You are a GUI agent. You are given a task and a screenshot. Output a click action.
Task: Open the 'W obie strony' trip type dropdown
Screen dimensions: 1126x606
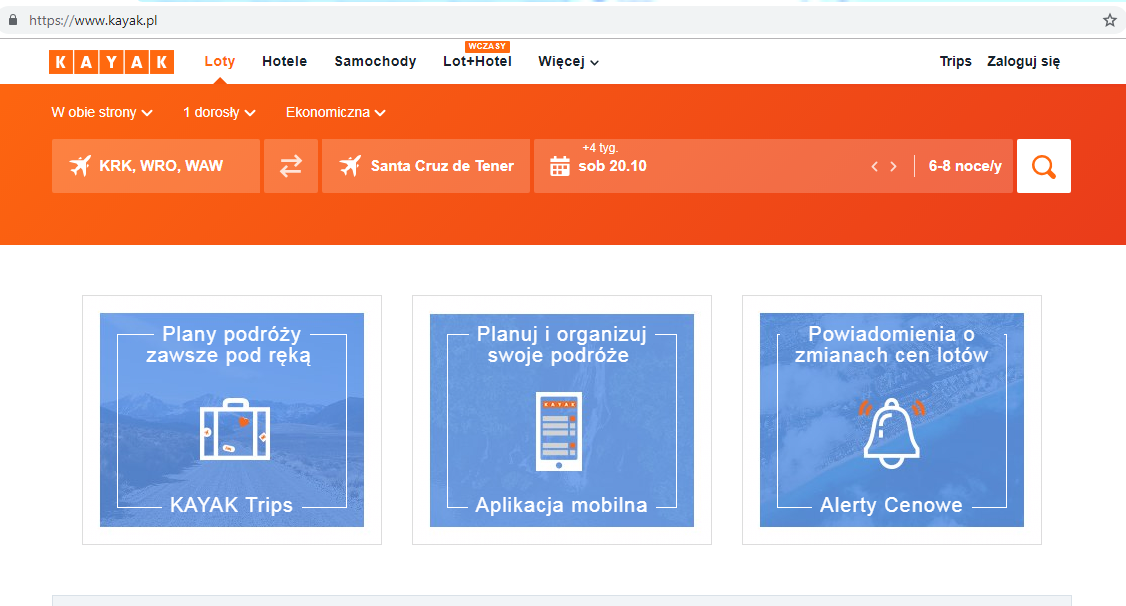click(101, 112)
